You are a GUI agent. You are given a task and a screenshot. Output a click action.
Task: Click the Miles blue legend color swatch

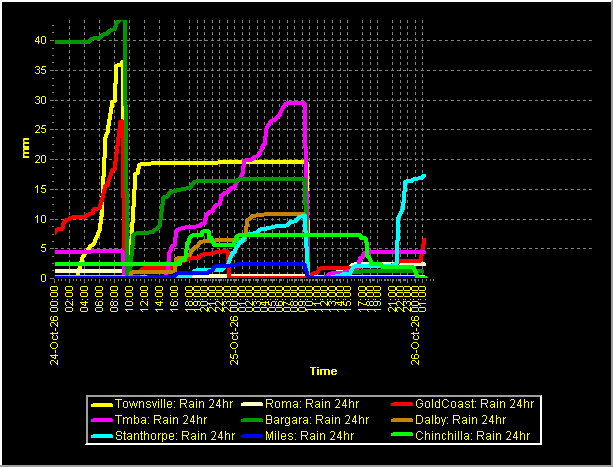252,436
